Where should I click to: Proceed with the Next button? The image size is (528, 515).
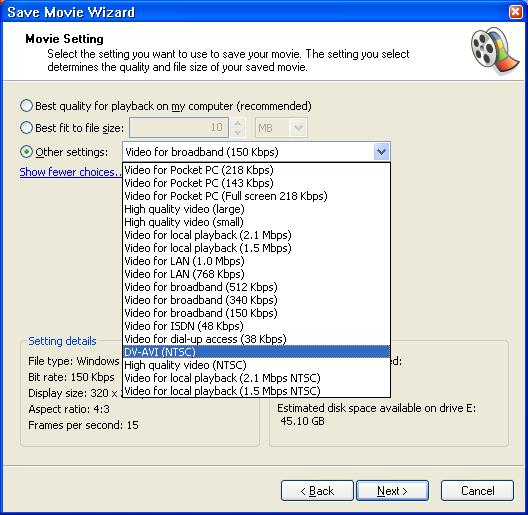click(392, 491)
